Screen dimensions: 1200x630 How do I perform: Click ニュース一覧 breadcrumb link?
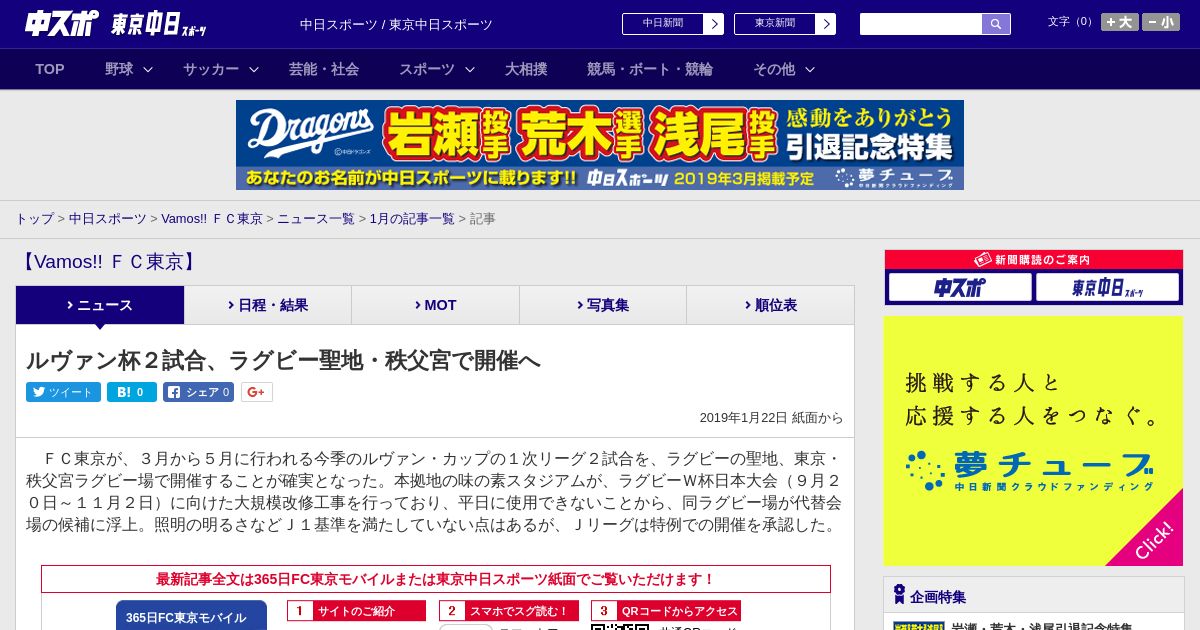[316, 219]
